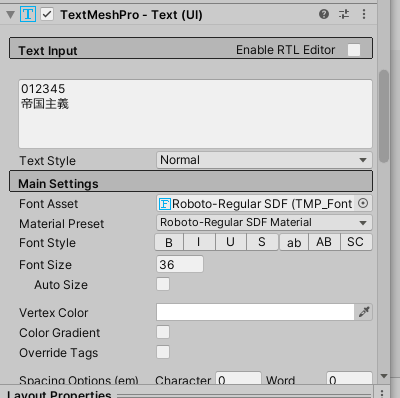Viewport: 400px width, 398px height.
Task: Click the Override Tags label
Action: point(59,353)
